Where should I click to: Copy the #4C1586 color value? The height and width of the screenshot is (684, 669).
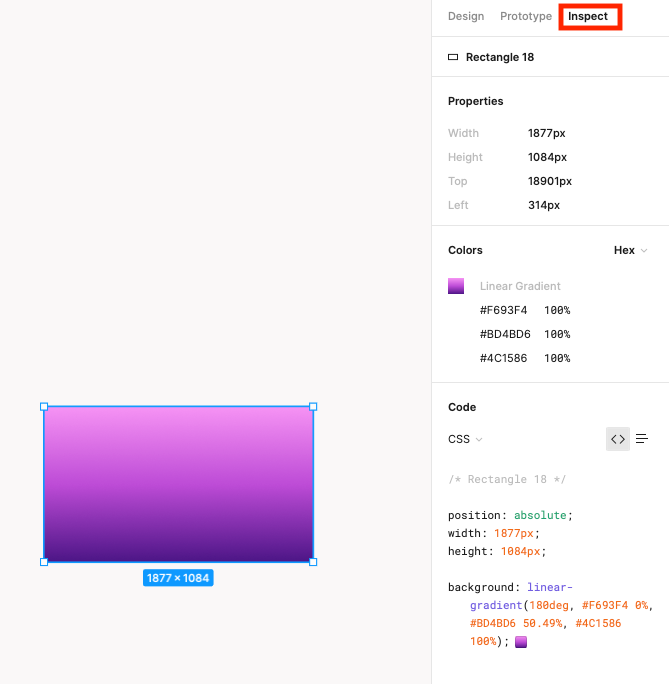click(x=503, y=358)
